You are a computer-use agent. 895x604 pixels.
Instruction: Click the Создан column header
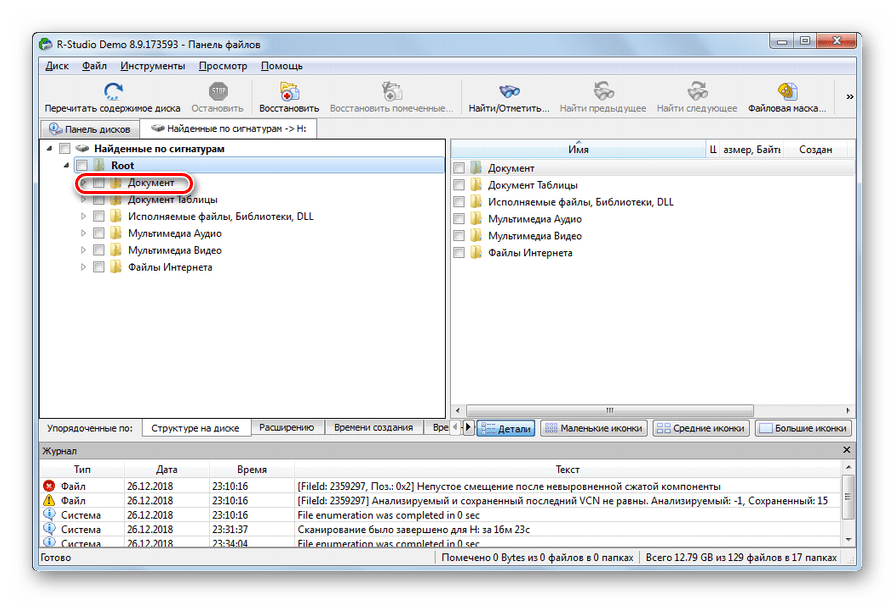[x=815, y=150]
